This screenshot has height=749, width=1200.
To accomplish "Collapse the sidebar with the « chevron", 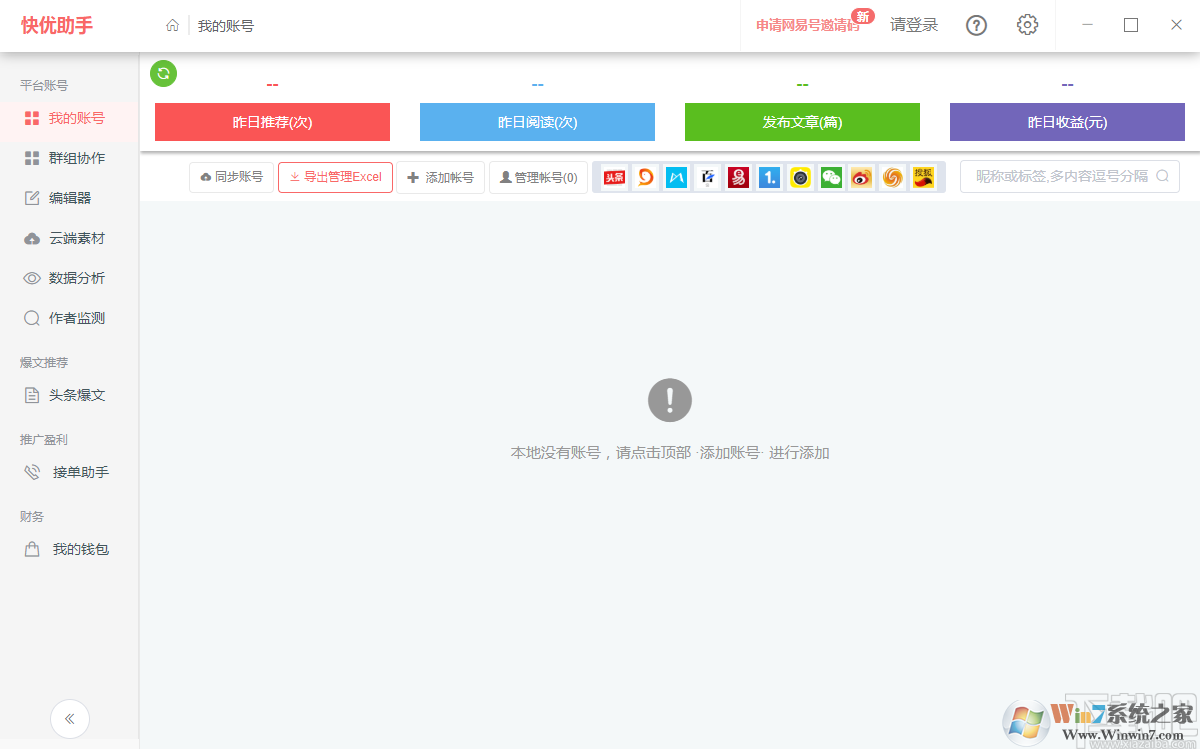I will (x=69, y=718).
